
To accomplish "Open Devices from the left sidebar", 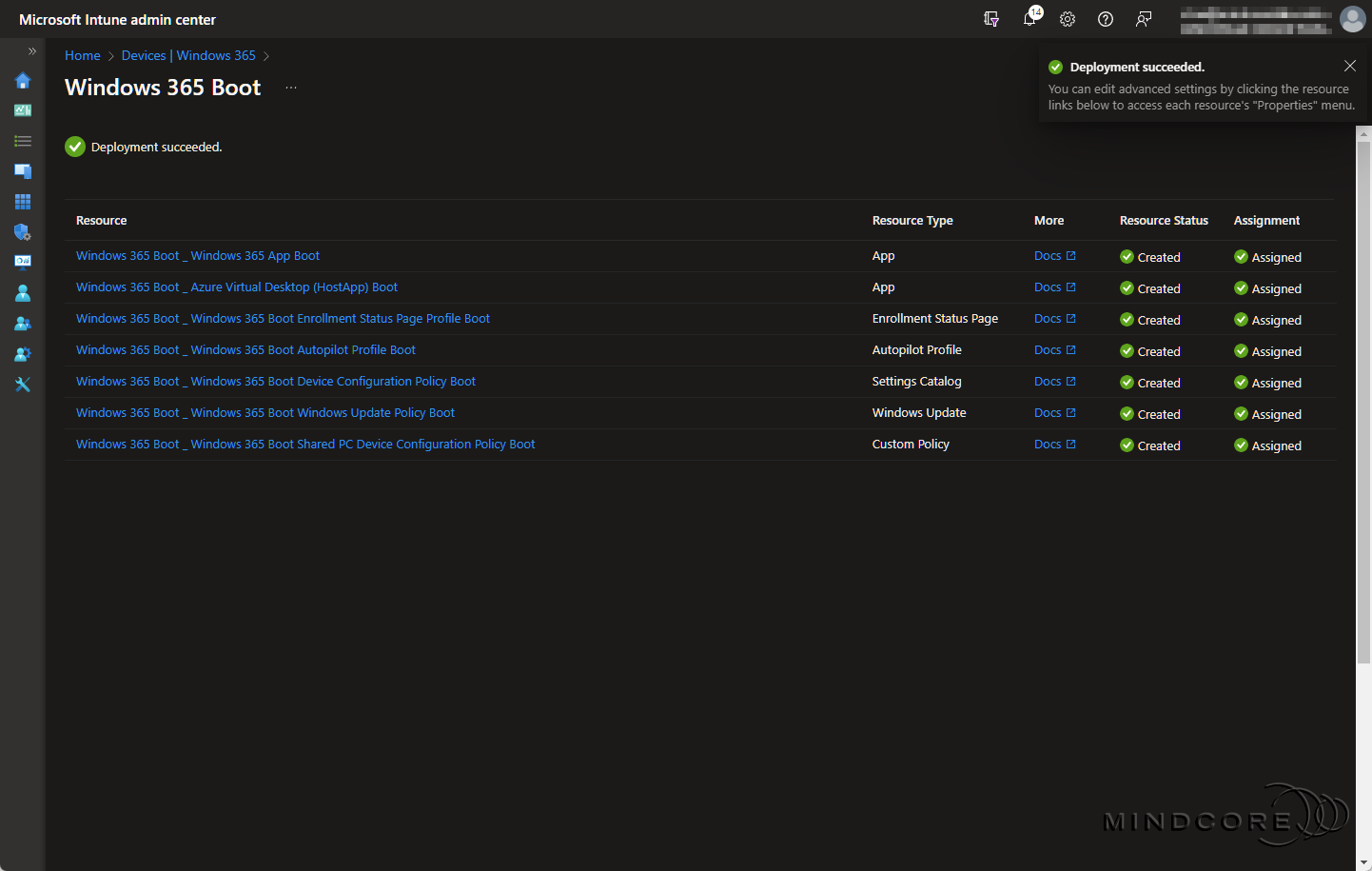I will coord(23,171).
